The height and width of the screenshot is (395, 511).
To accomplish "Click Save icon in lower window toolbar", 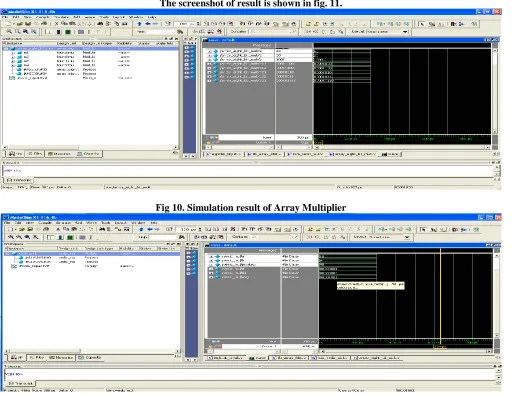I will click(30, 229).
